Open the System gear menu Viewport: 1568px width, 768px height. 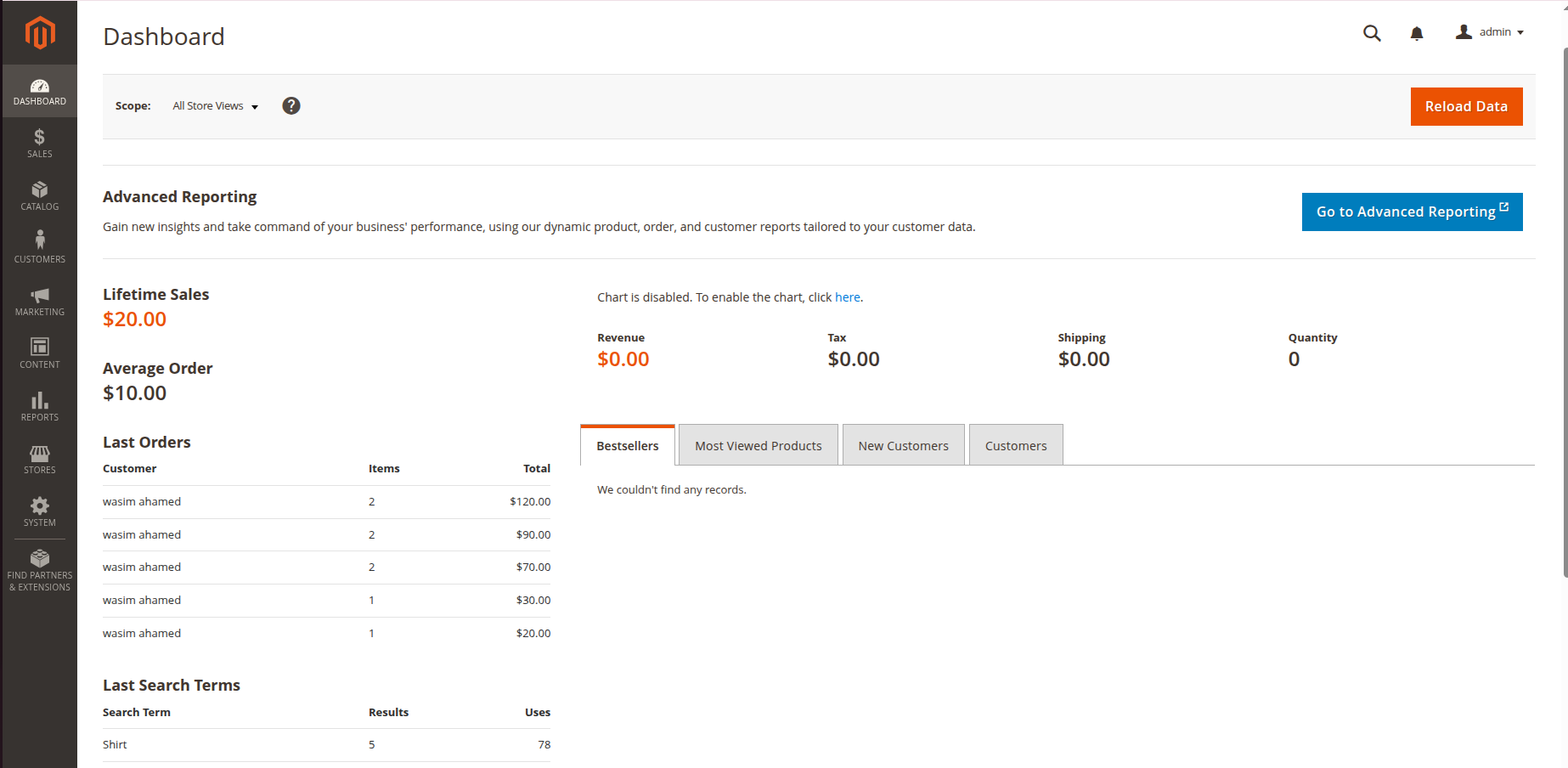(x=40, y=511)
